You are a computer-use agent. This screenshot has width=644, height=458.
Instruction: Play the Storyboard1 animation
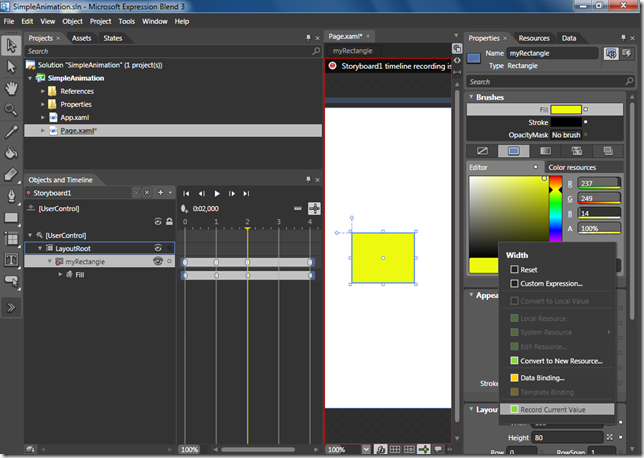coord(217,193)
